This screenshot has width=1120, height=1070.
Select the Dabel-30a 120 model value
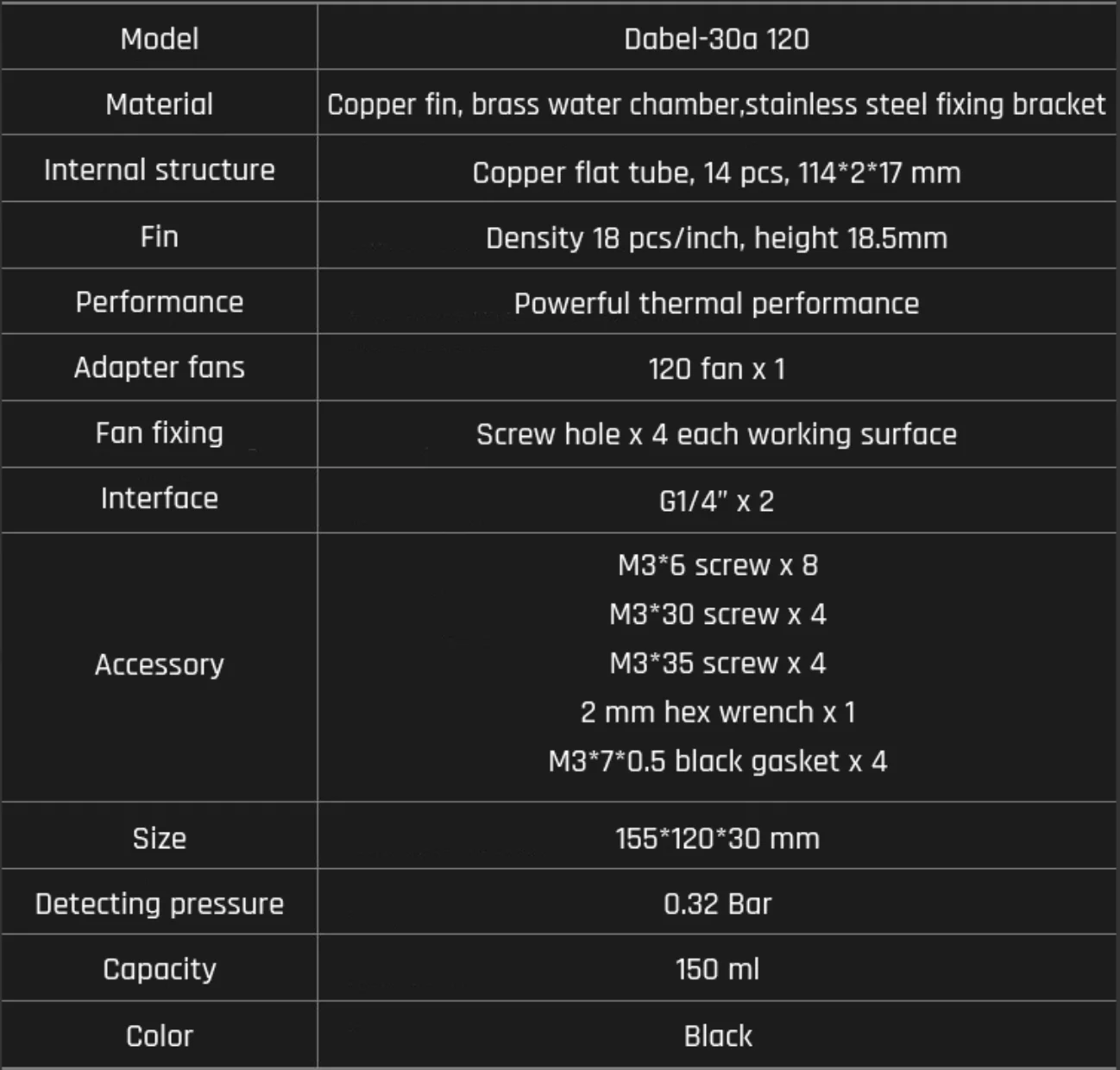tap(716, 39)
